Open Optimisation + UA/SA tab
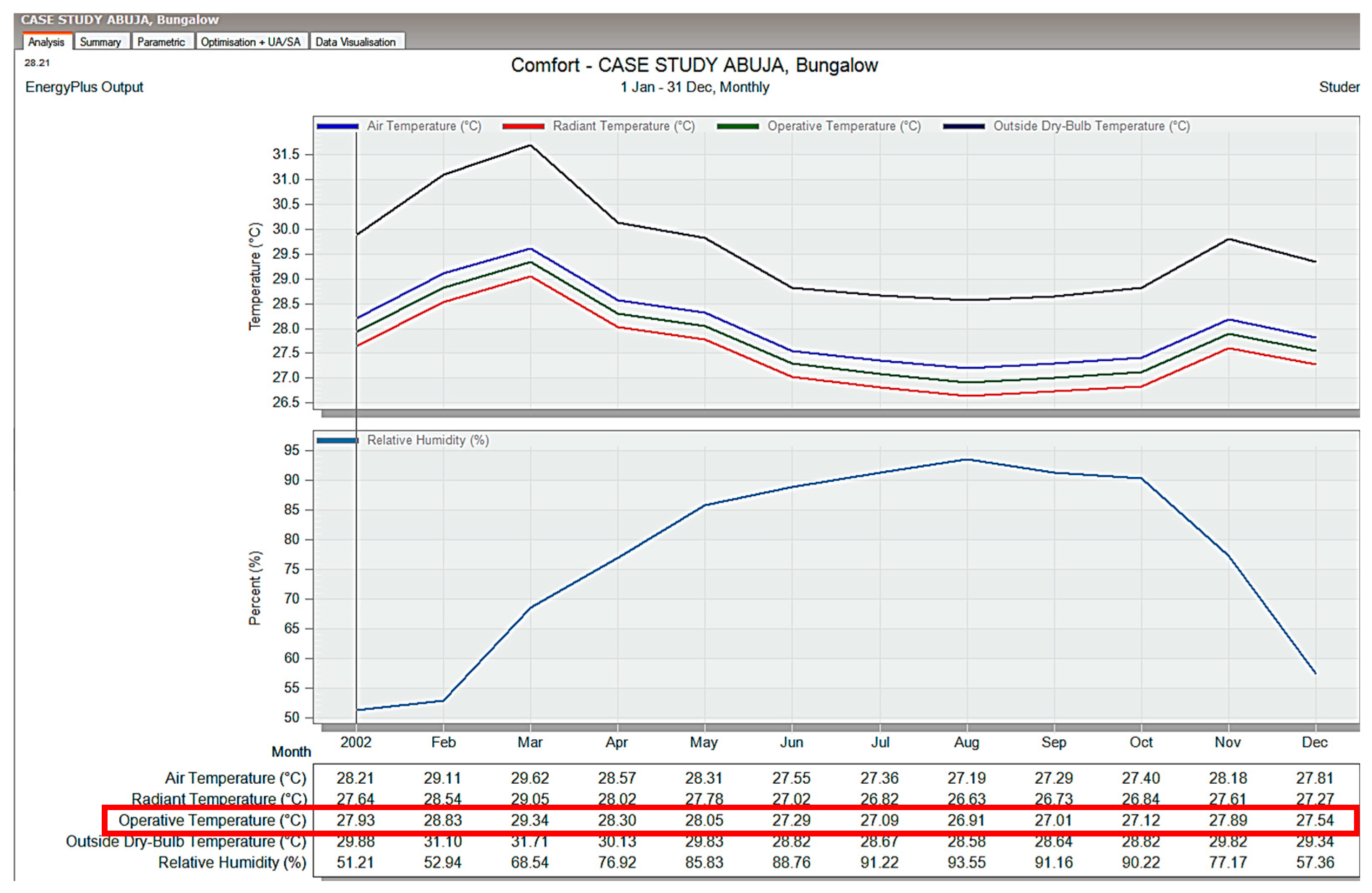The height and width of the screenshot is (893, 1372). tap(250, 42)
